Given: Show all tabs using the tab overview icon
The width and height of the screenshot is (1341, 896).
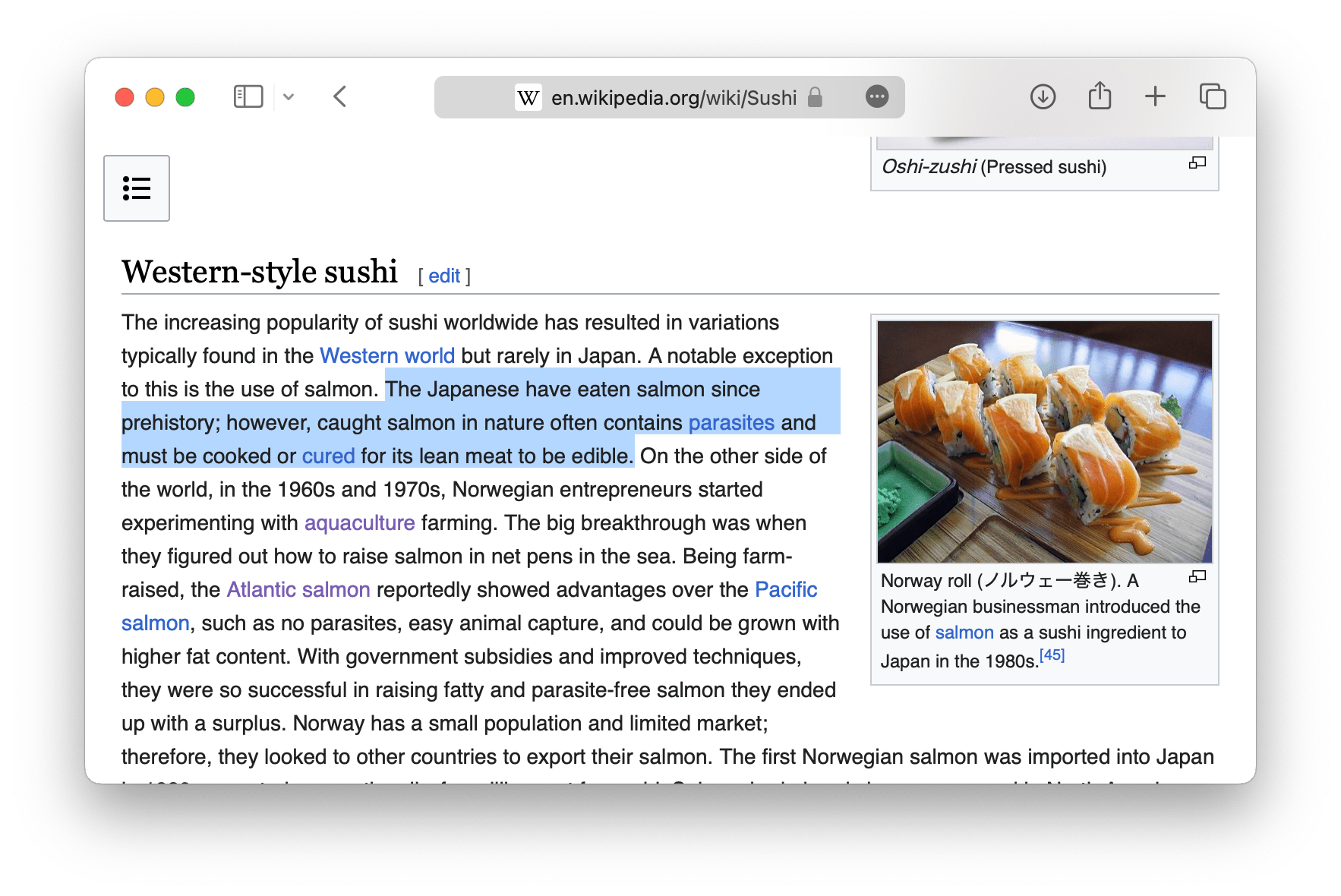Looking at the screenshot, I should pos(1211,96).
